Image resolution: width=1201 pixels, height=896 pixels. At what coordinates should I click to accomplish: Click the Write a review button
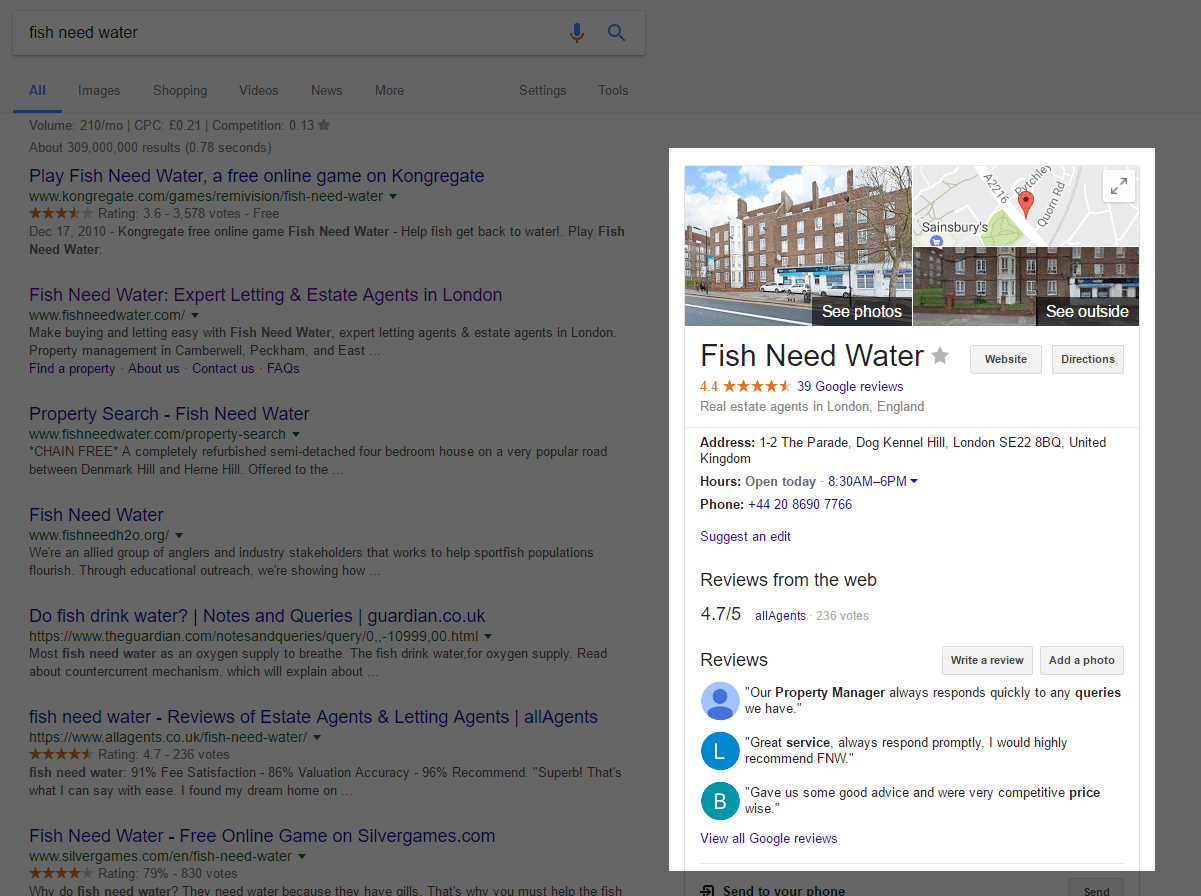987,660
